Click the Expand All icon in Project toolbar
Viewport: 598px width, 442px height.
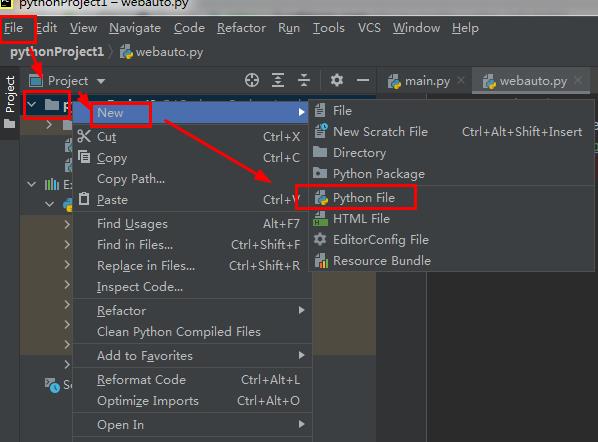278,80
